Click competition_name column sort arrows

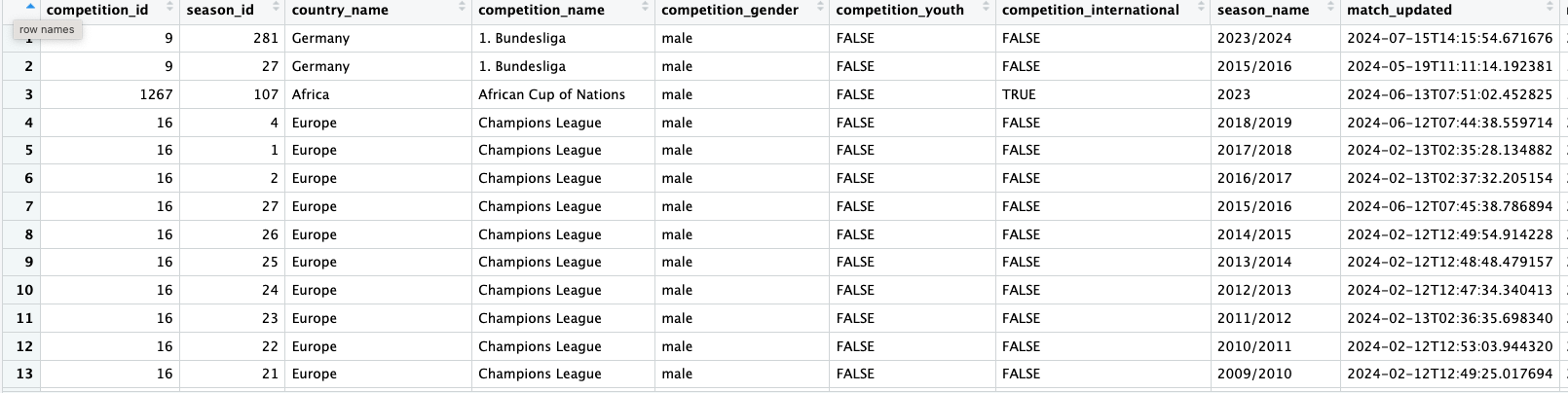tap(645, 9)
